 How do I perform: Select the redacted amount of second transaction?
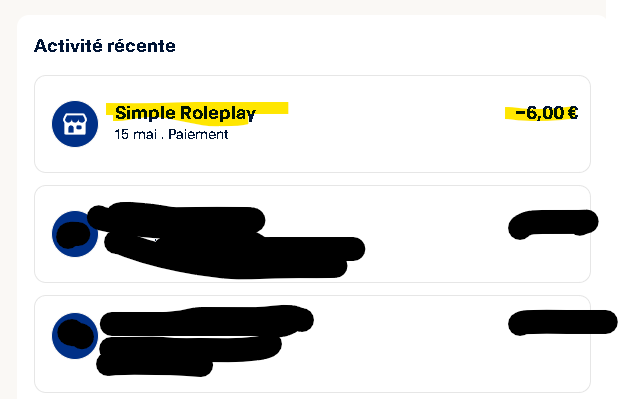coord(553,224)
